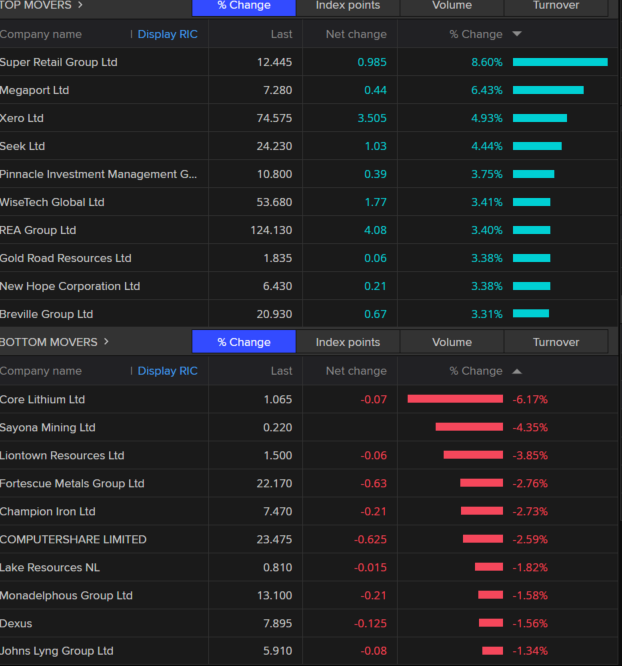Click Computershare net change -0.625
622x666 pixels.
point(370,539)
